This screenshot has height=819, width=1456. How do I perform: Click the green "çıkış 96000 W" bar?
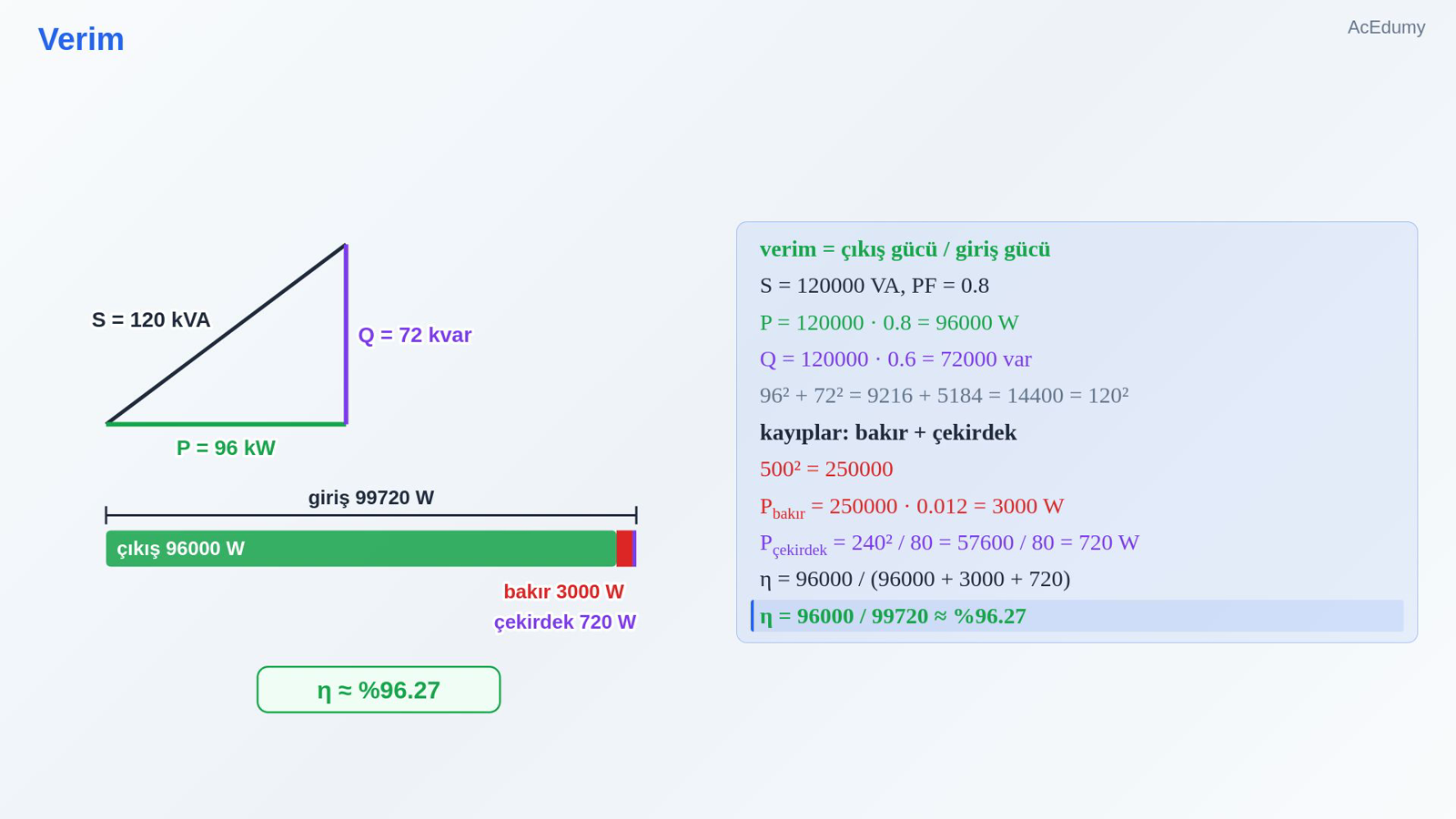click(x=361, y=549)
